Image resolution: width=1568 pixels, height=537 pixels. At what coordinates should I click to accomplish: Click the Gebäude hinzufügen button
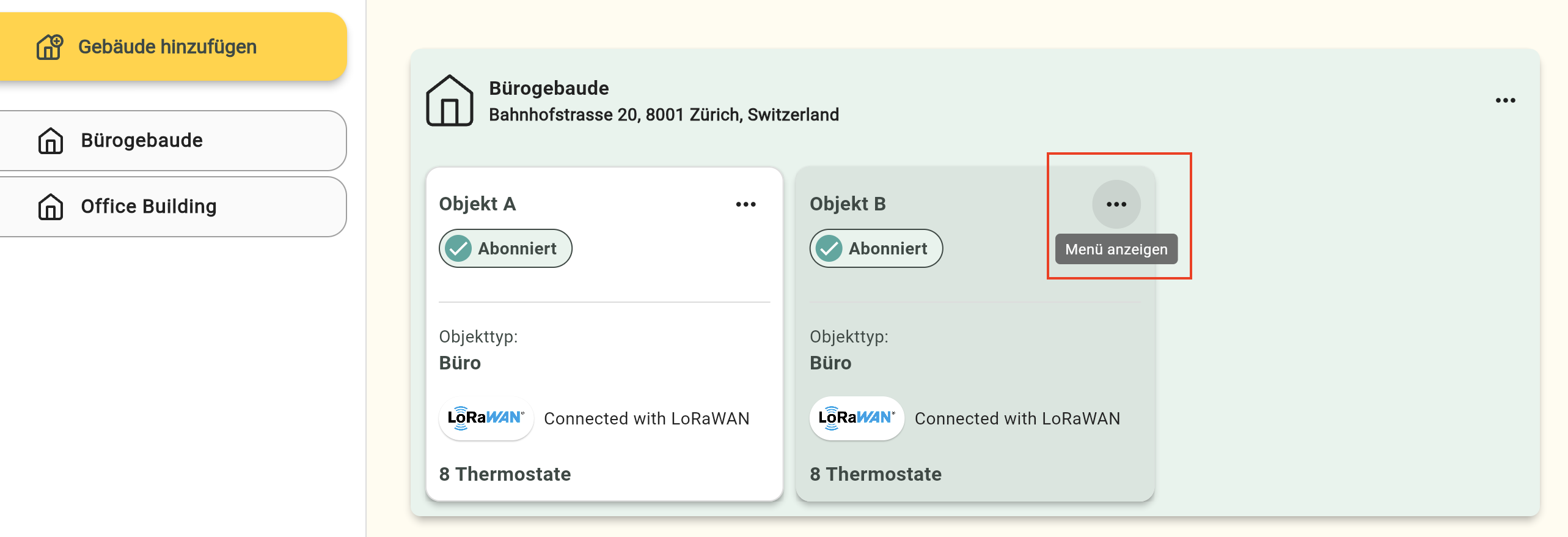167,46
